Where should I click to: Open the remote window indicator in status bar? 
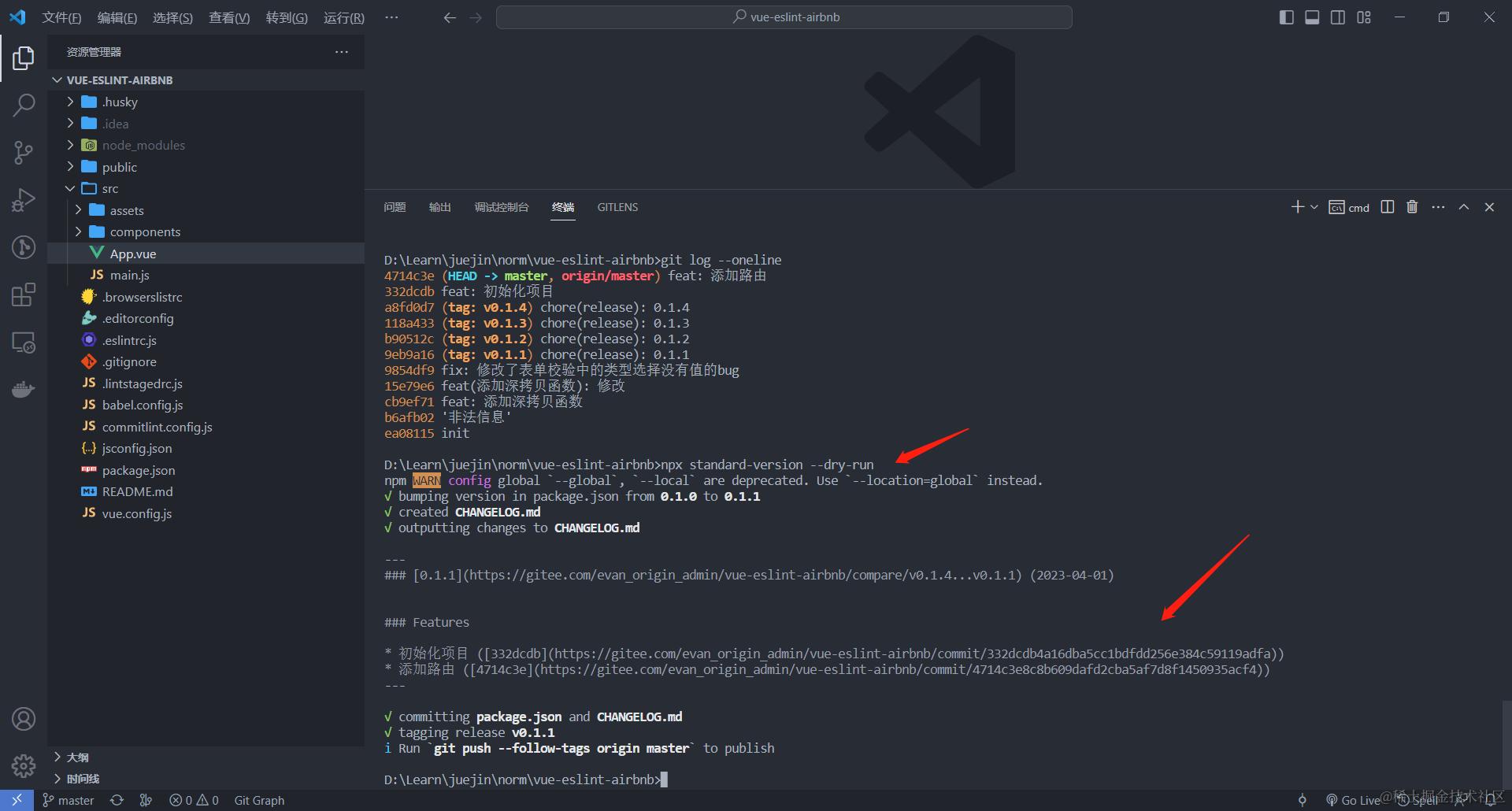(17, 800)
